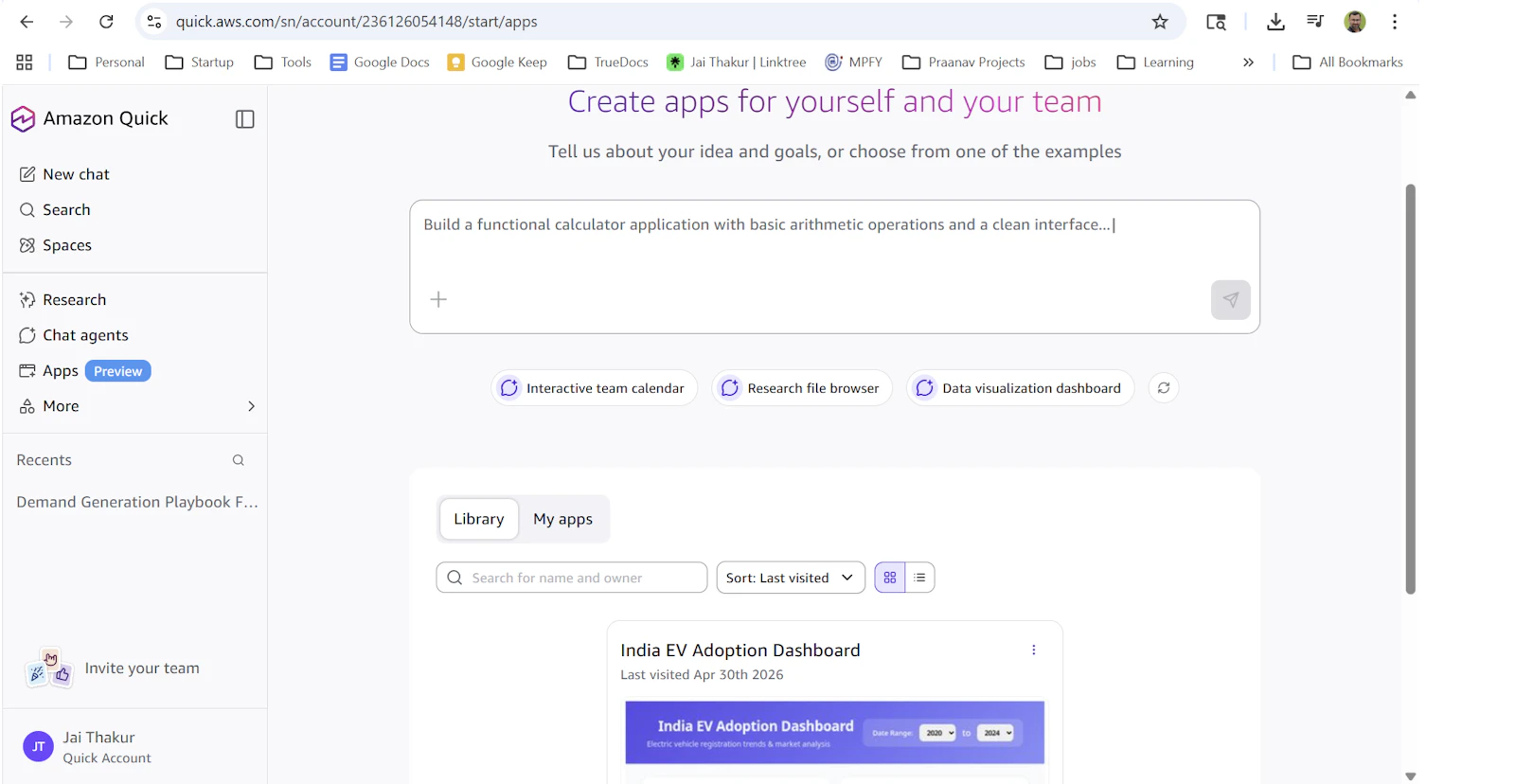Show more bookmarks chevron
Image resolution: width=1515 pixels, height=784 pixels.
(1248, 62)
